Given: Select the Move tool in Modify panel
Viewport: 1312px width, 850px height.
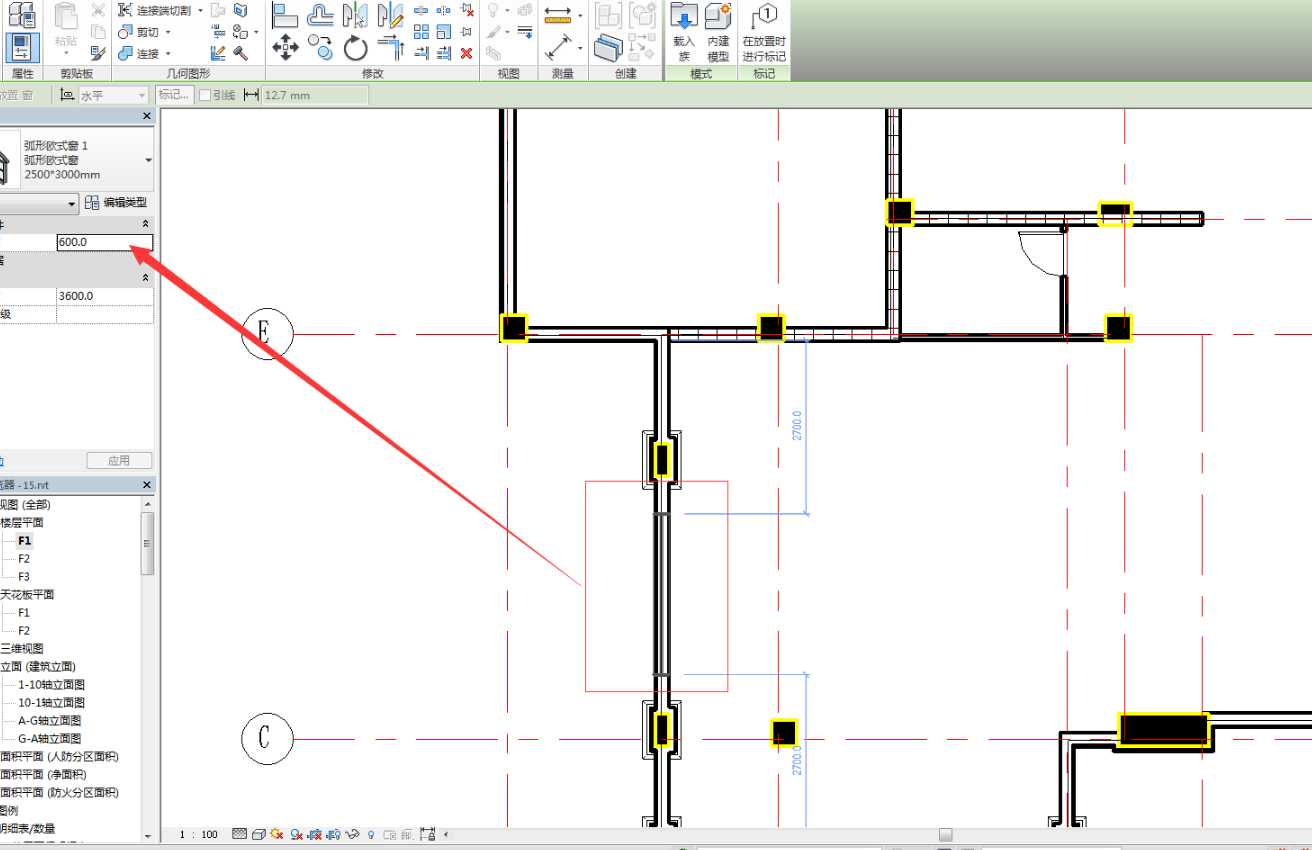Looking at the screenshot, I should [x=286, y=47].
